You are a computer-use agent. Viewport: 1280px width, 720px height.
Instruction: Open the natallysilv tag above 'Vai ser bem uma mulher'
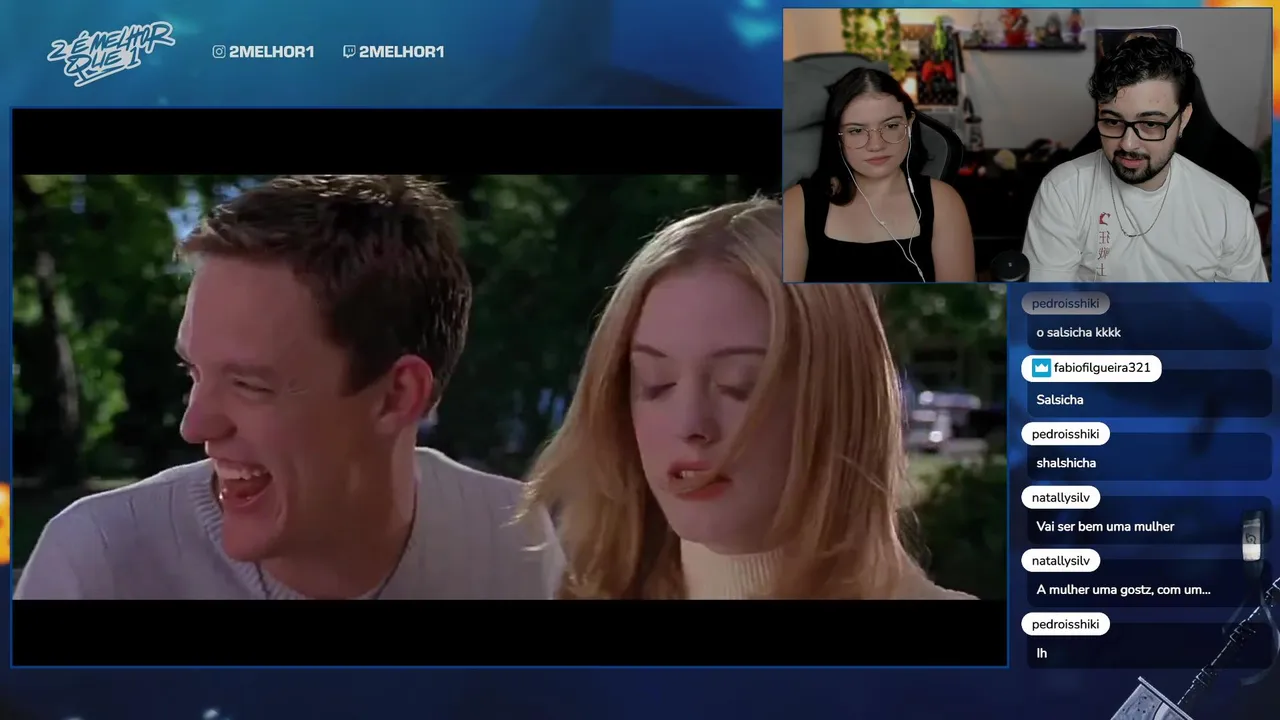(x=1060, y=497)
